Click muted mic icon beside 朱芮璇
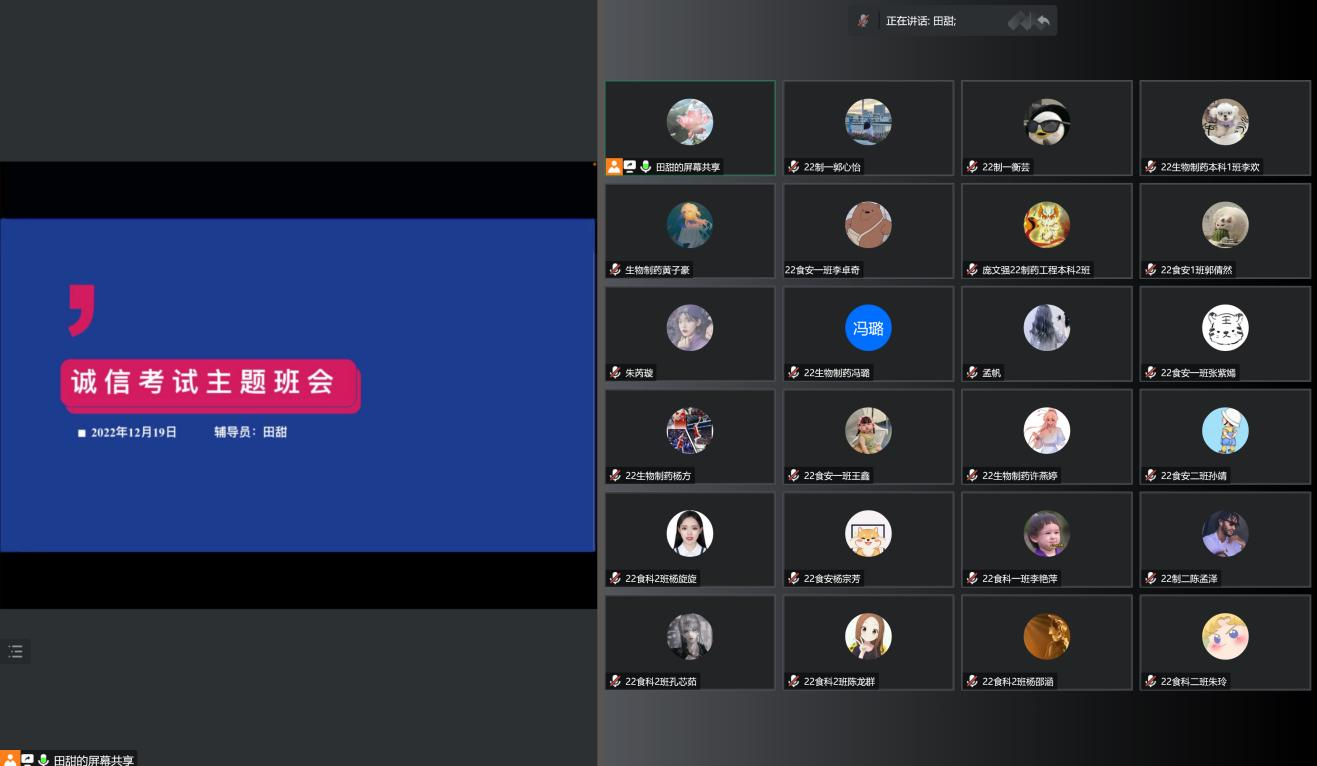Viewport: 1317px width, 766px height. point(615,373)
